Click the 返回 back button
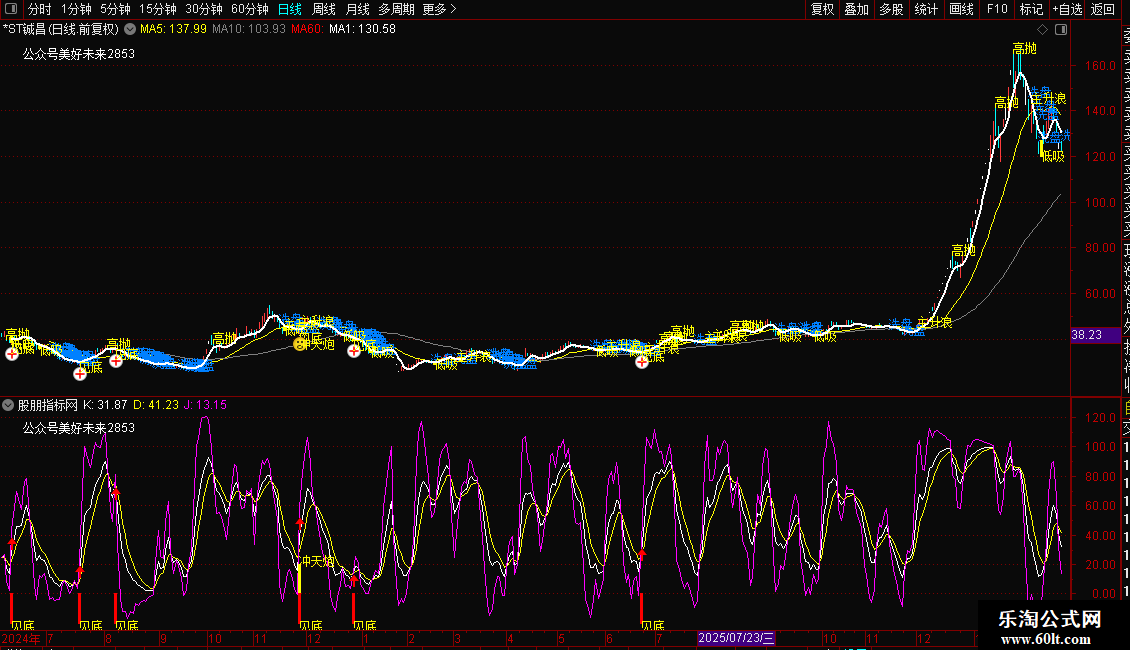1130x650 pixels. click(1103, 9)
